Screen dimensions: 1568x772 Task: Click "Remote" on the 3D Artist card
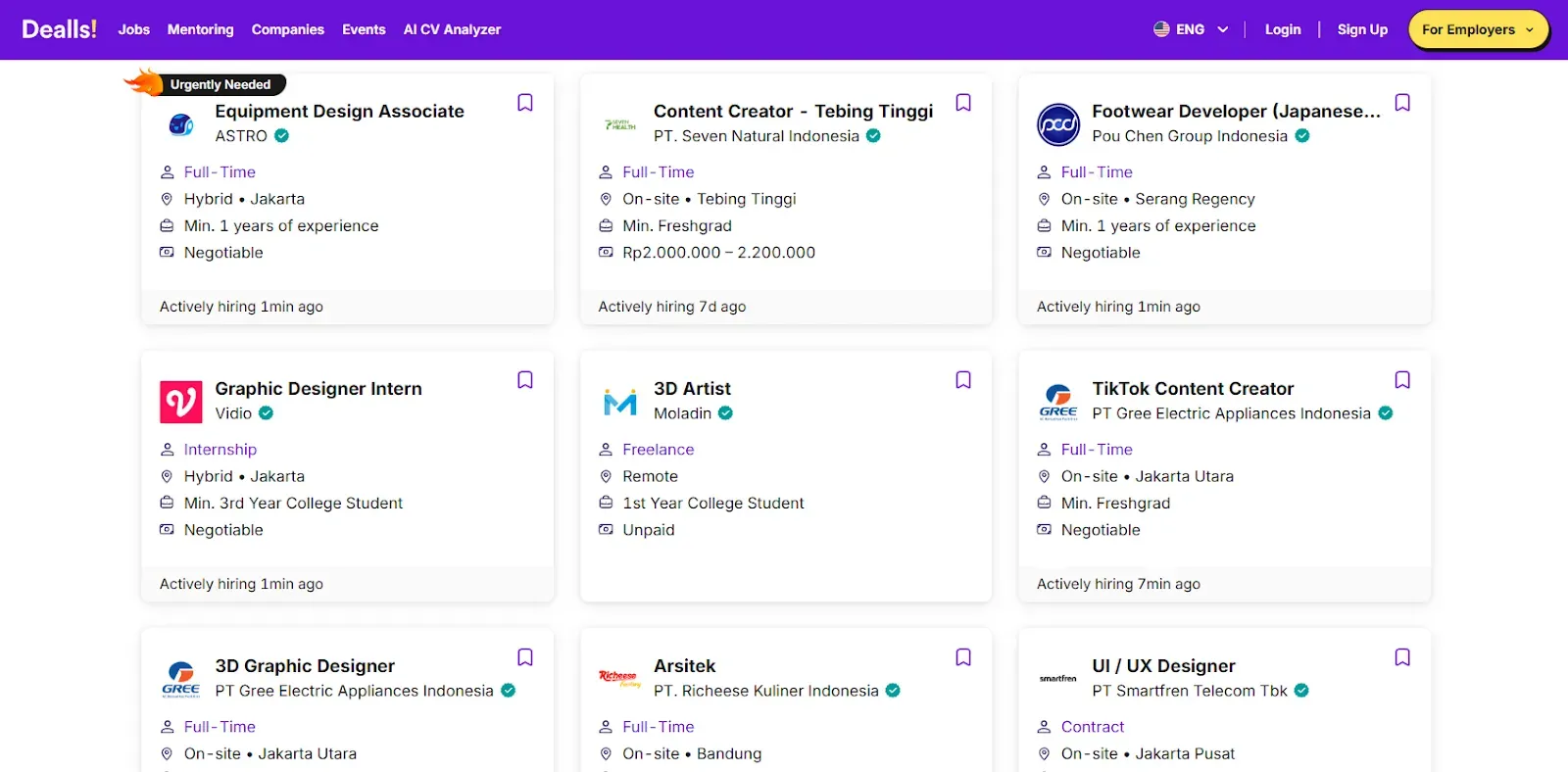click(650, 477)
